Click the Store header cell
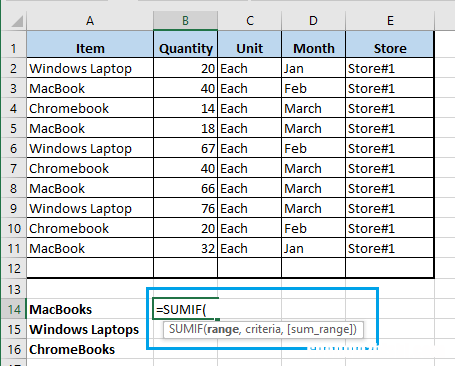The width and height of the screenshot is (455, 366). (x=390, y=45)
